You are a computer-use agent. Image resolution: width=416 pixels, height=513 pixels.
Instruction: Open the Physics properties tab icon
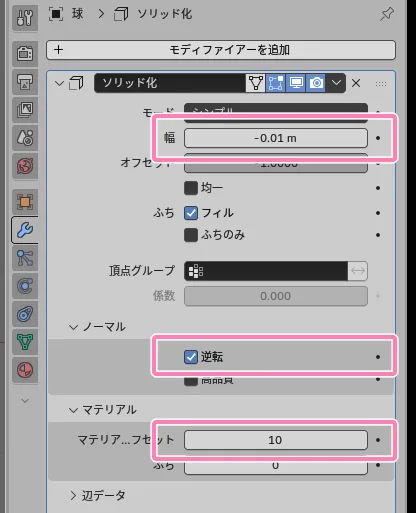pyautogui.click(x=25, y=286)
